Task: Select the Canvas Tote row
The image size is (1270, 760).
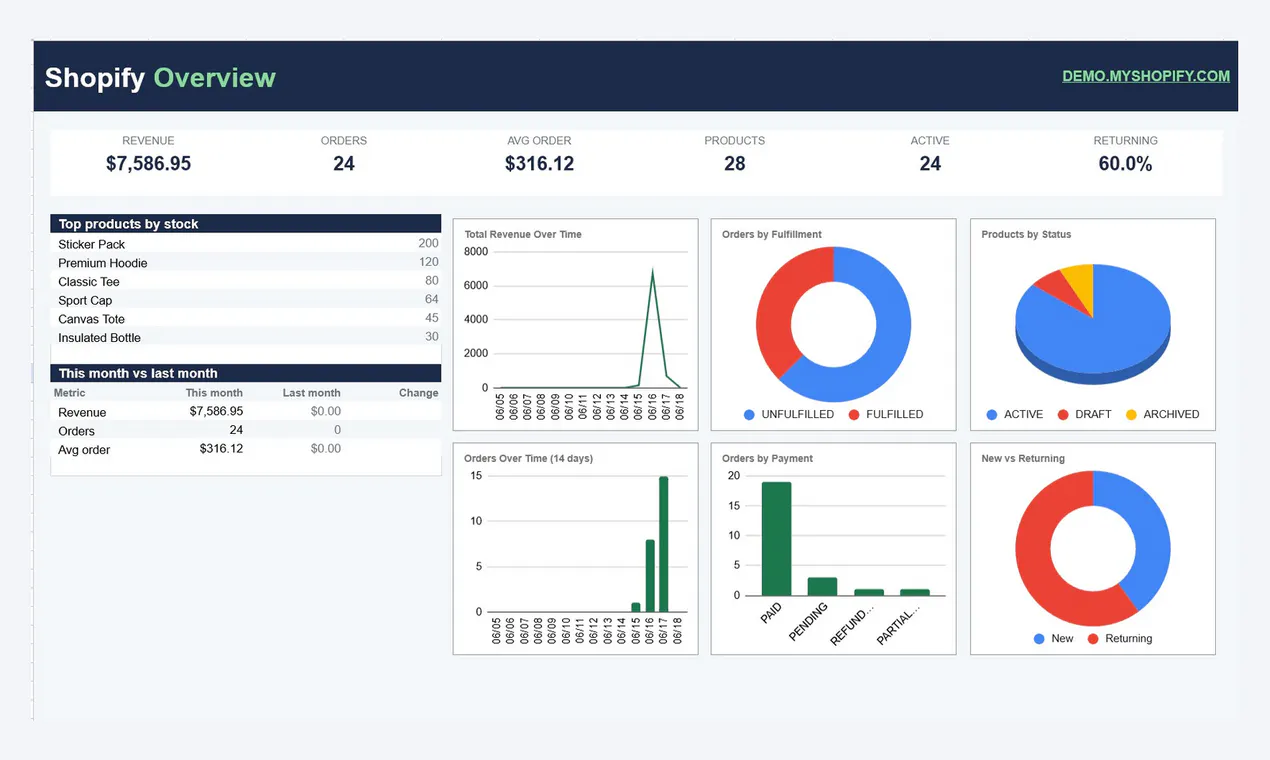Action: [x=246, y=319]
